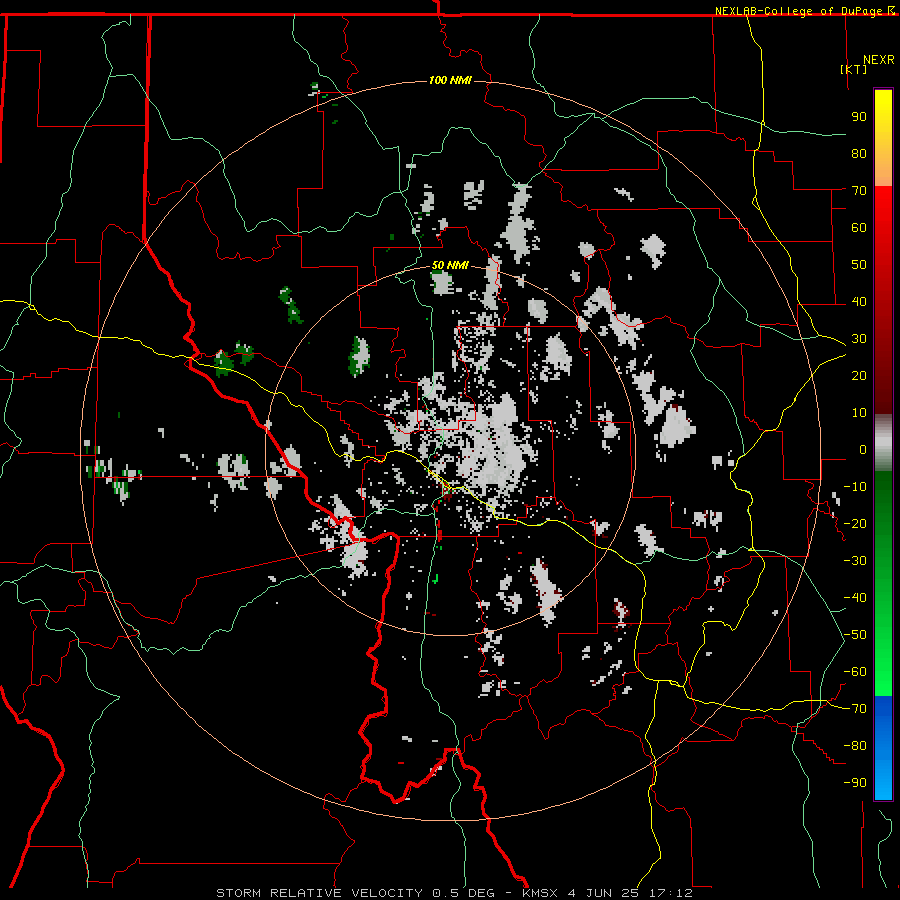The height and width of the screenshot is (900, 900).
Task: Click the 40 value on velocity scale
Action: (x=859, y=301)
